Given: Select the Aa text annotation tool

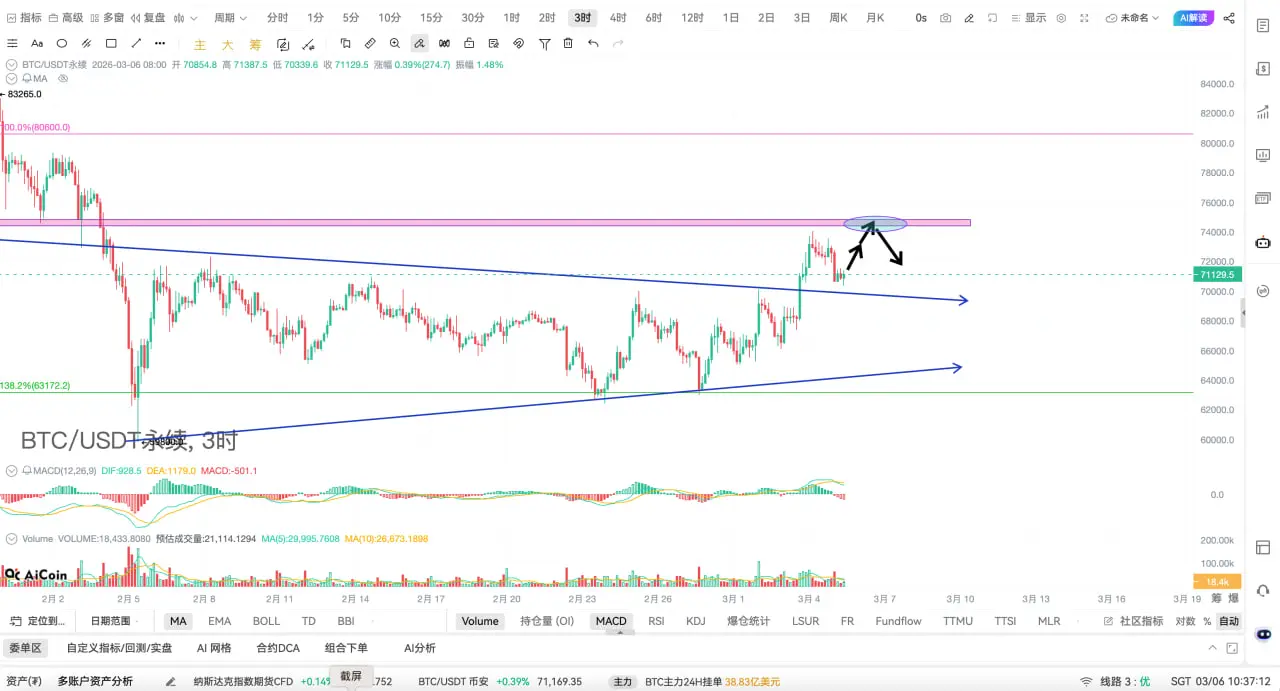Looking at the screenshot, I should point(37,43).
